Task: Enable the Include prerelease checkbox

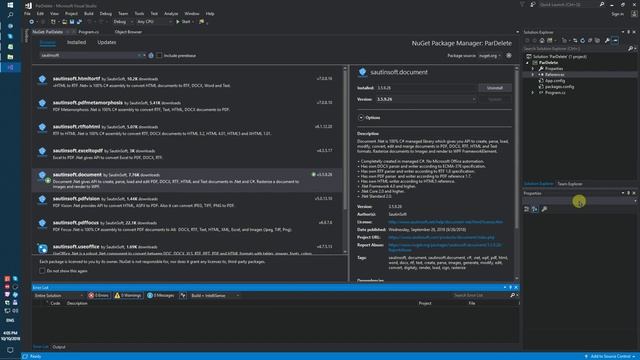Action: (159, 56)
